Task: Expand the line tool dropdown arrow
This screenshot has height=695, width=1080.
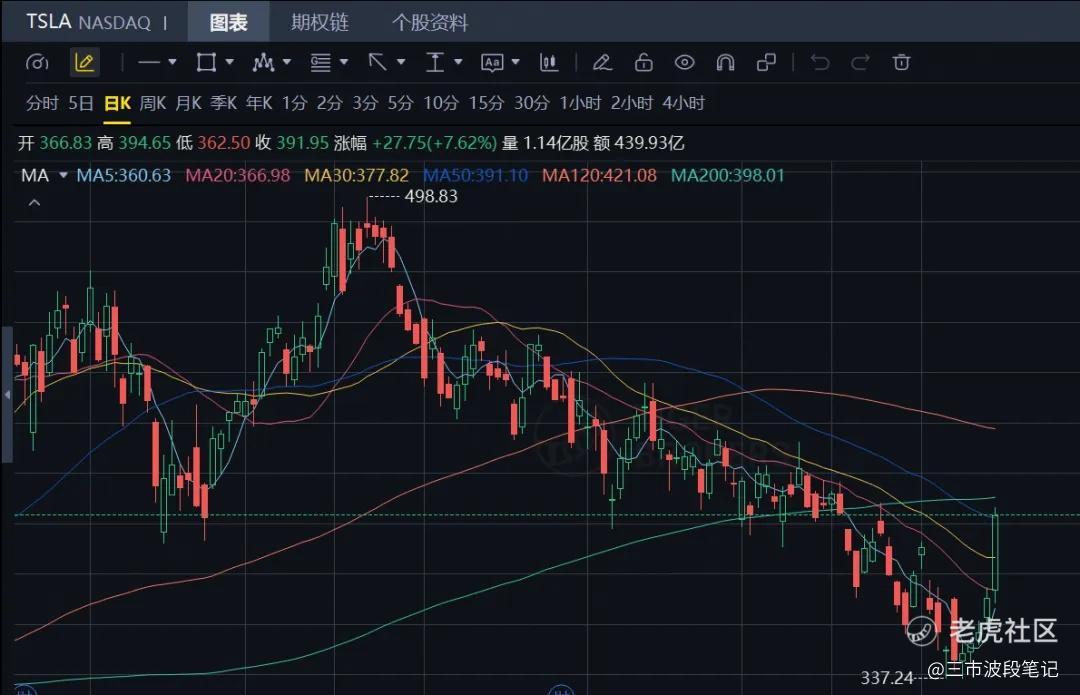Action: coord(172,63)
